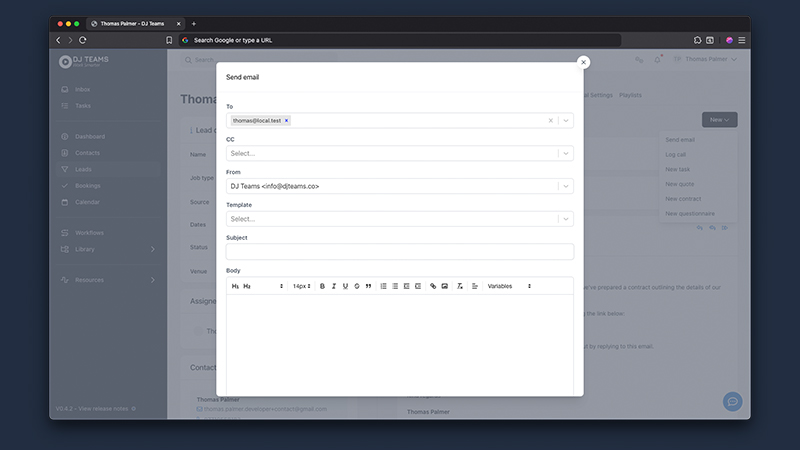The image size is (800, 450).
Task: Click the Subject input field
Action: [x=399, y=252]
